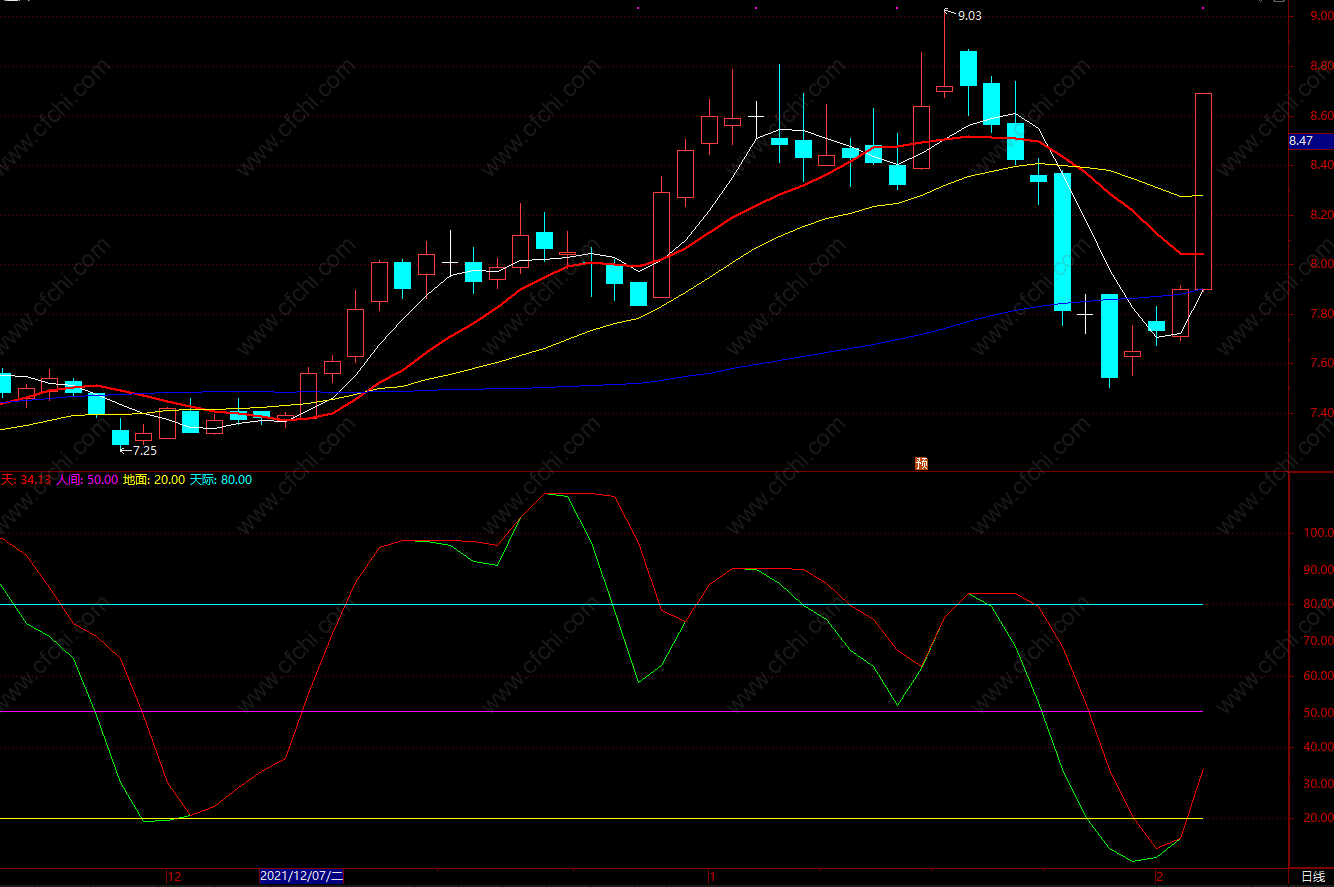Click the 50.00 indicator axis label
Viewport: 1334px width, 887px height.
pyautogui.click(x=1320, y=712)
